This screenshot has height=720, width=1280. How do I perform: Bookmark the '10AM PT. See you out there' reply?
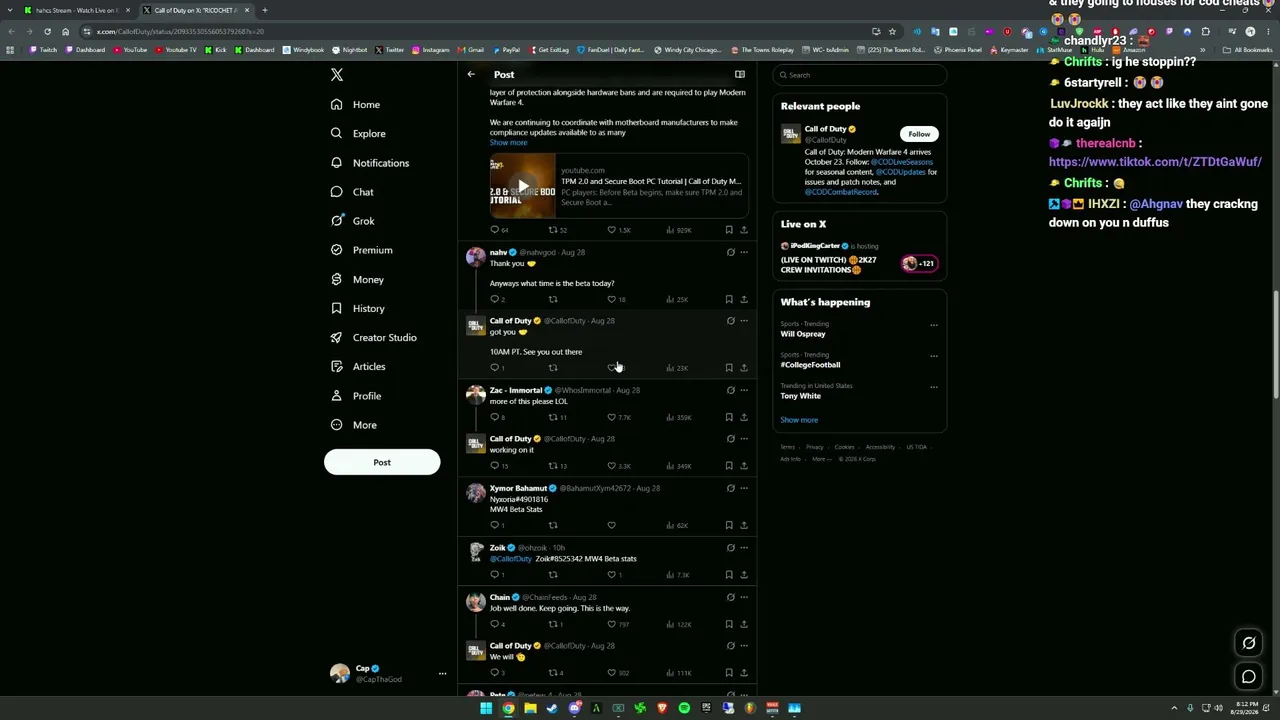tap(729, 368)
